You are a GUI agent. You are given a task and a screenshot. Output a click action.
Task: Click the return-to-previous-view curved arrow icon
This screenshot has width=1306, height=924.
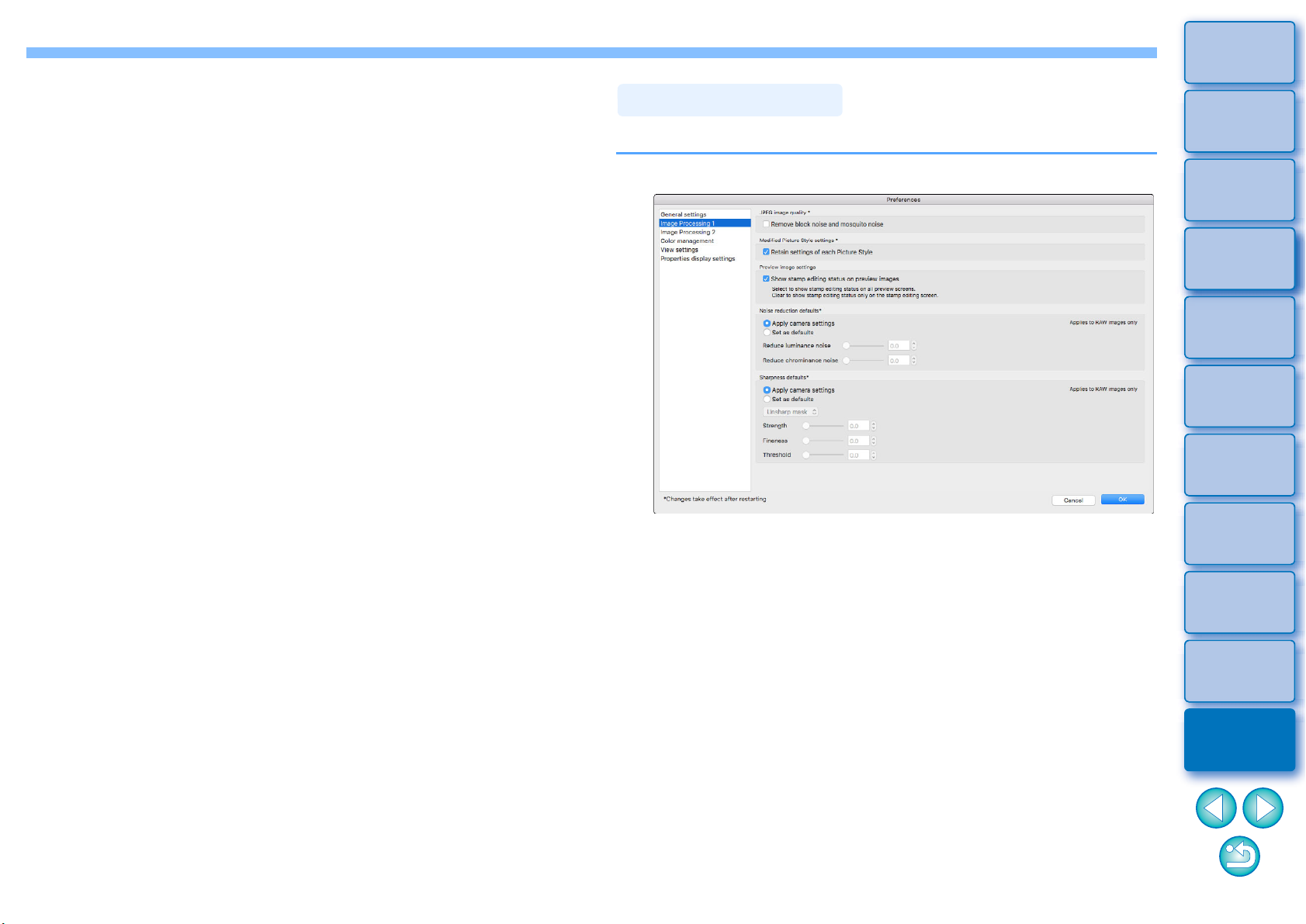[1239, 857]
